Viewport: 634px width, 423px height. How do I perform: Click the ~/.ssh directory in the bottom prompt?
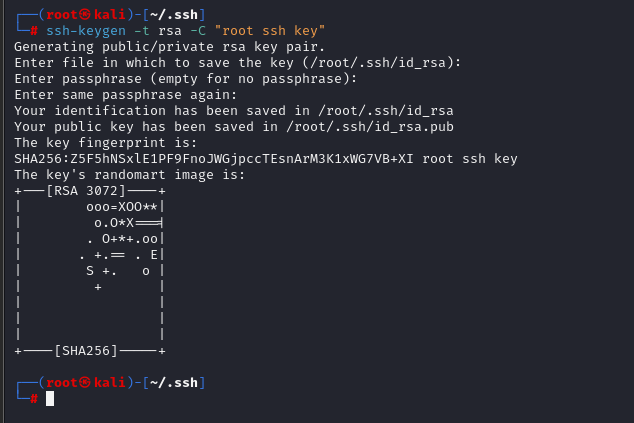tap(178, 382)
